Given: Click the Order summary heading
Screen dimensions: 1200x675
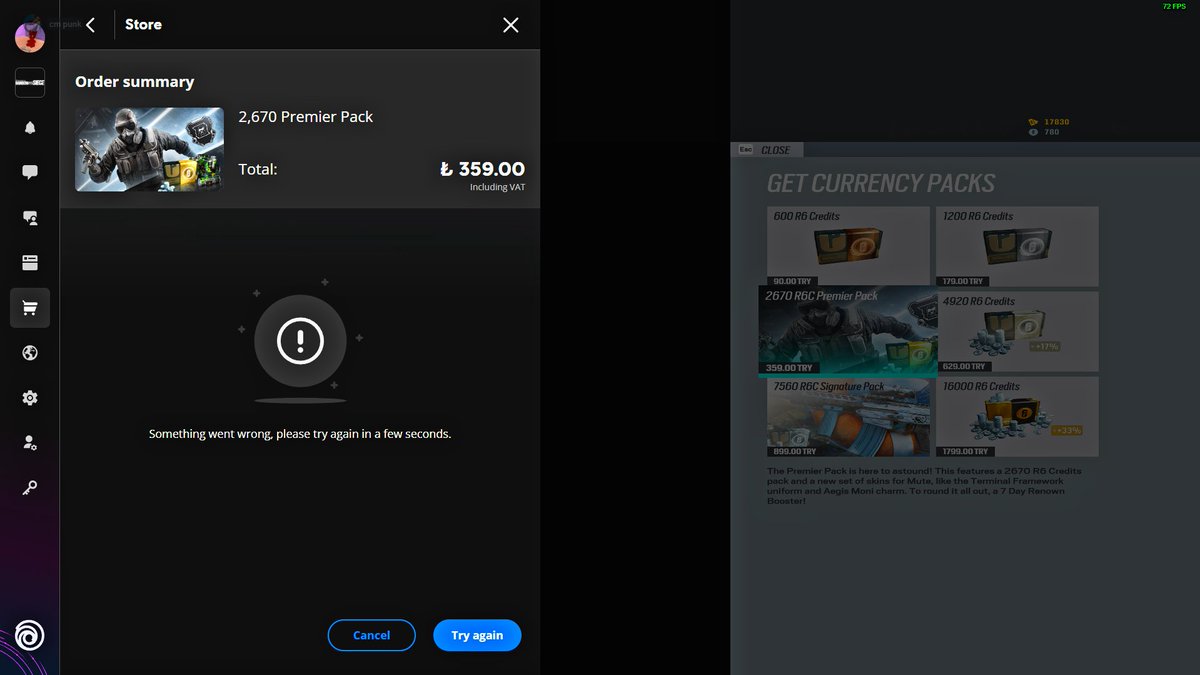Looking at the screenshot, I should (x=135, y=82).
